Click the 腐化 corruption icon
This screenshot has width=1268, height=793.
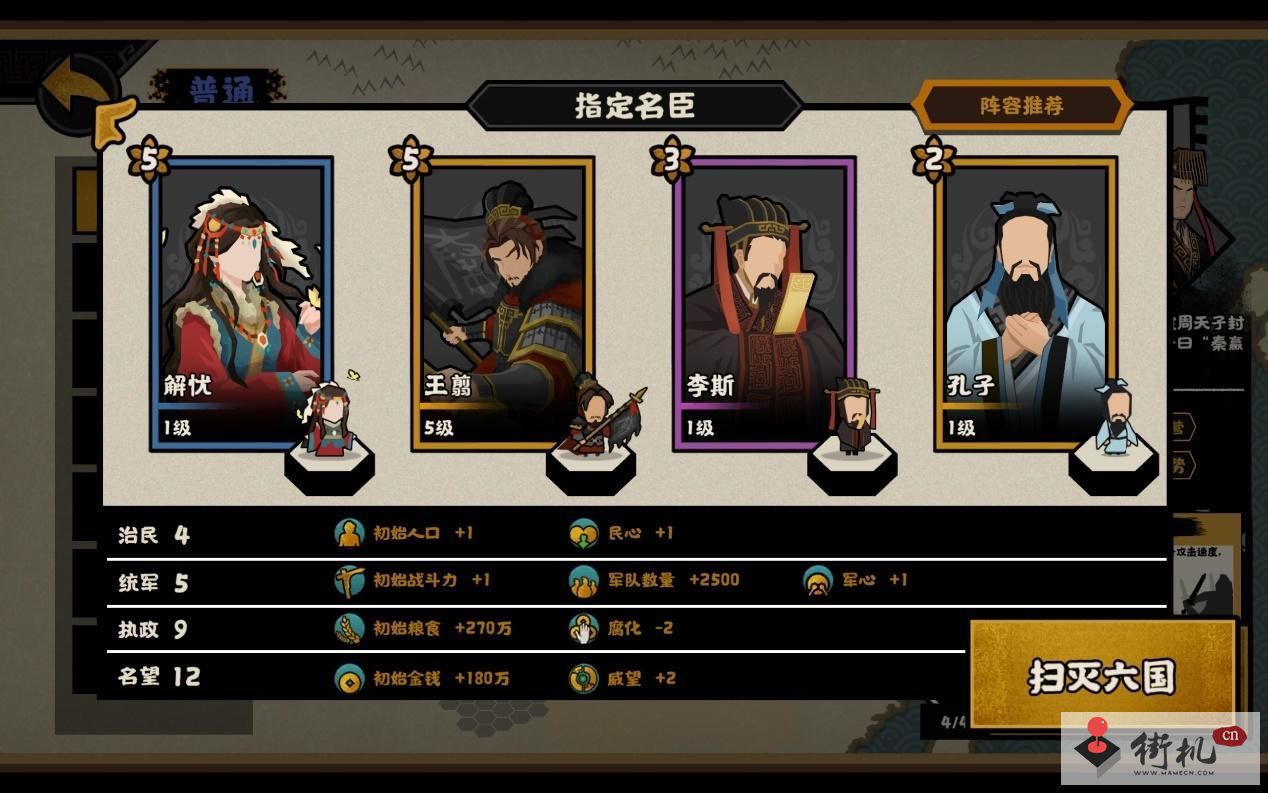click(x=583, y=628)
